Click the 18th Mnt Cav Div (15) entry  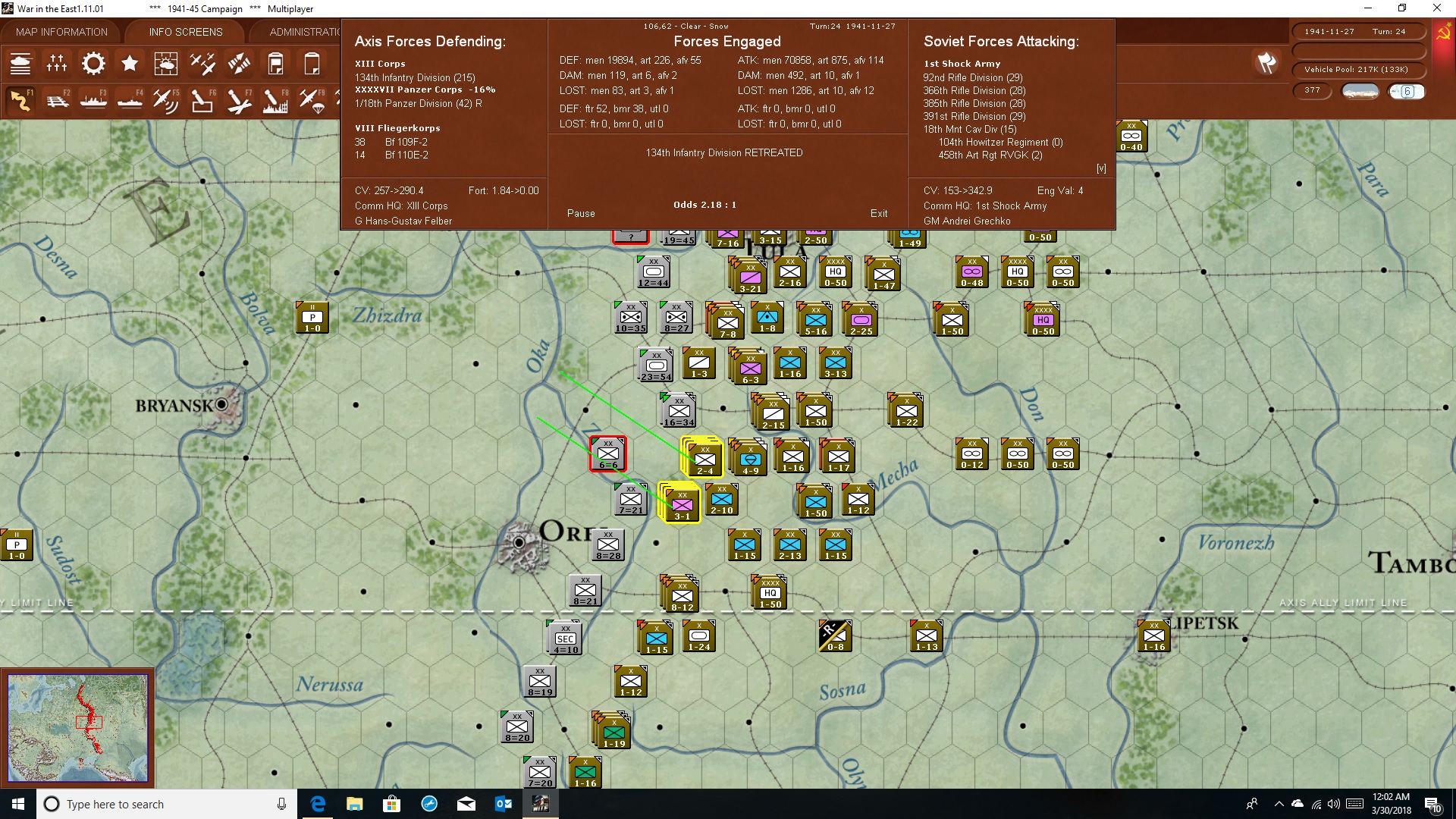click(970, 129)
